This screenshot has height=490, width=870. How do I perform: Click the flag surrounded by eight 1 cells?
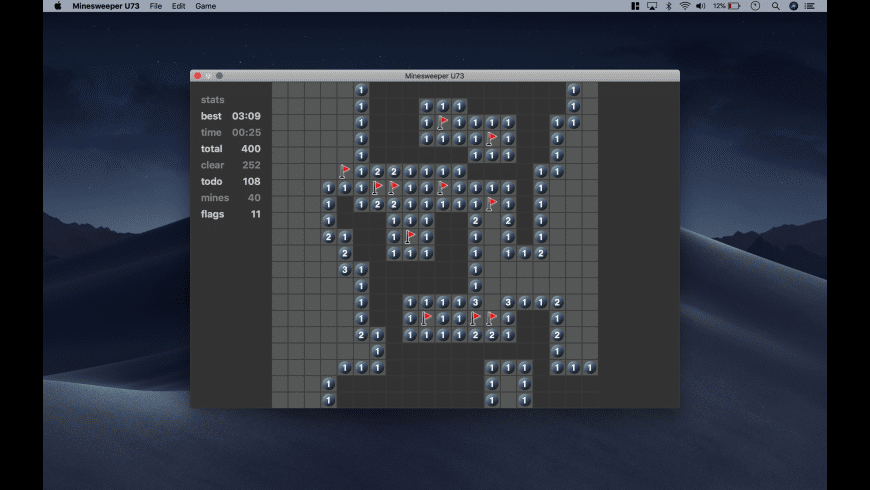point(410,237)
